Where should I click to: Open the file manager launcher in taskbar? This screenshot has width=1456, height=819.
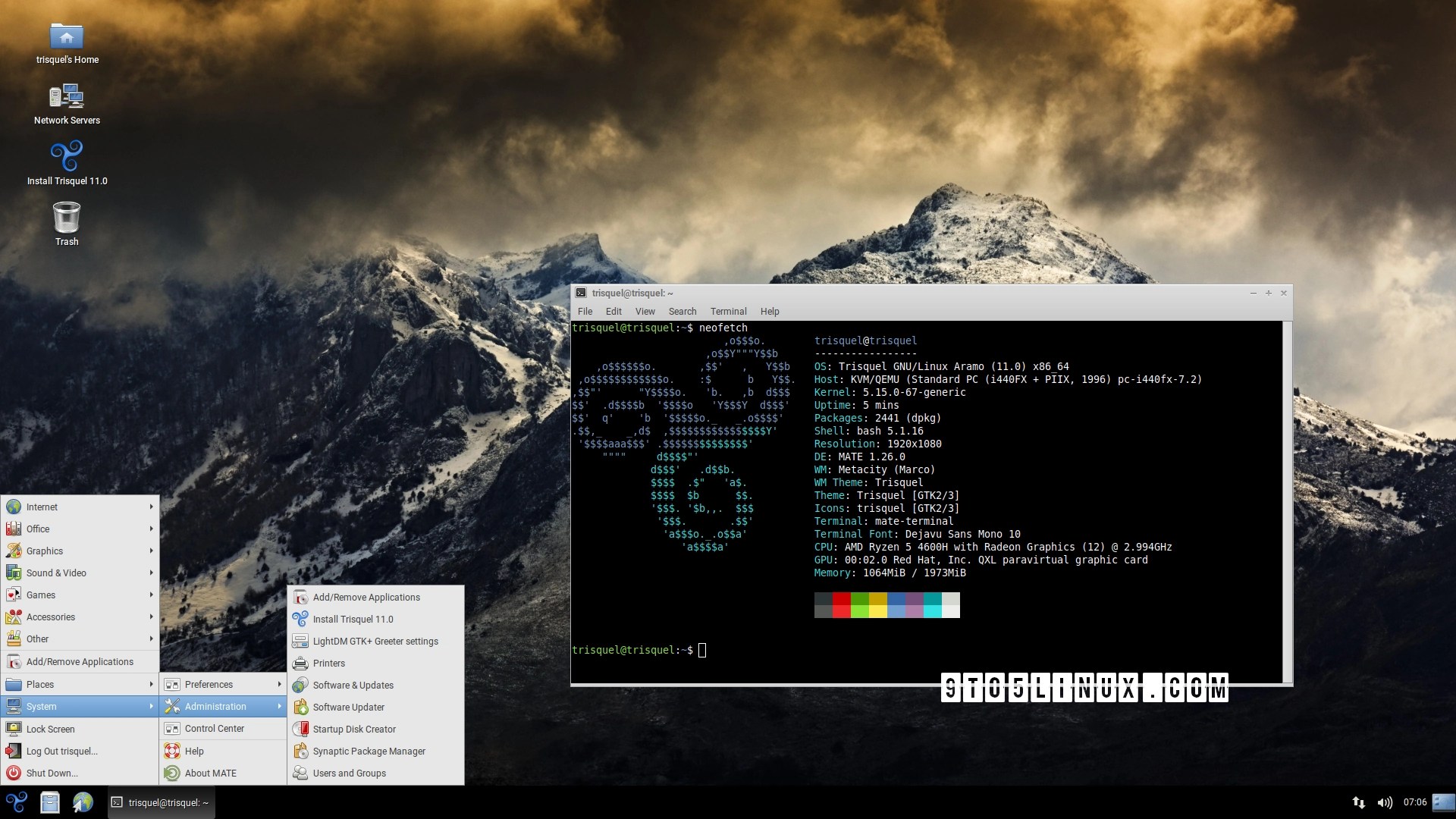[x=50, y=802]
